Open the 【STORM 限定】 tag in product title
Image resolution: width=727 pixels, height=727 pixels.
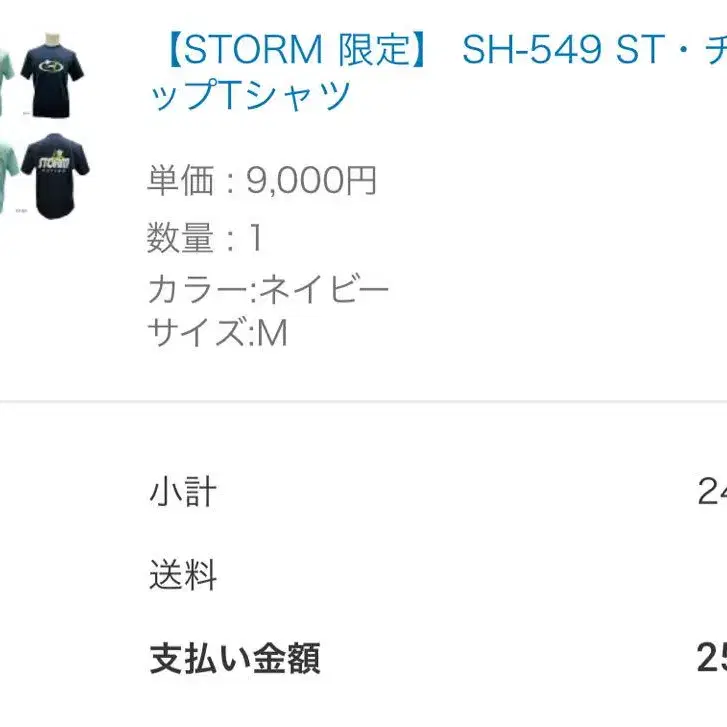pos(292,48)
